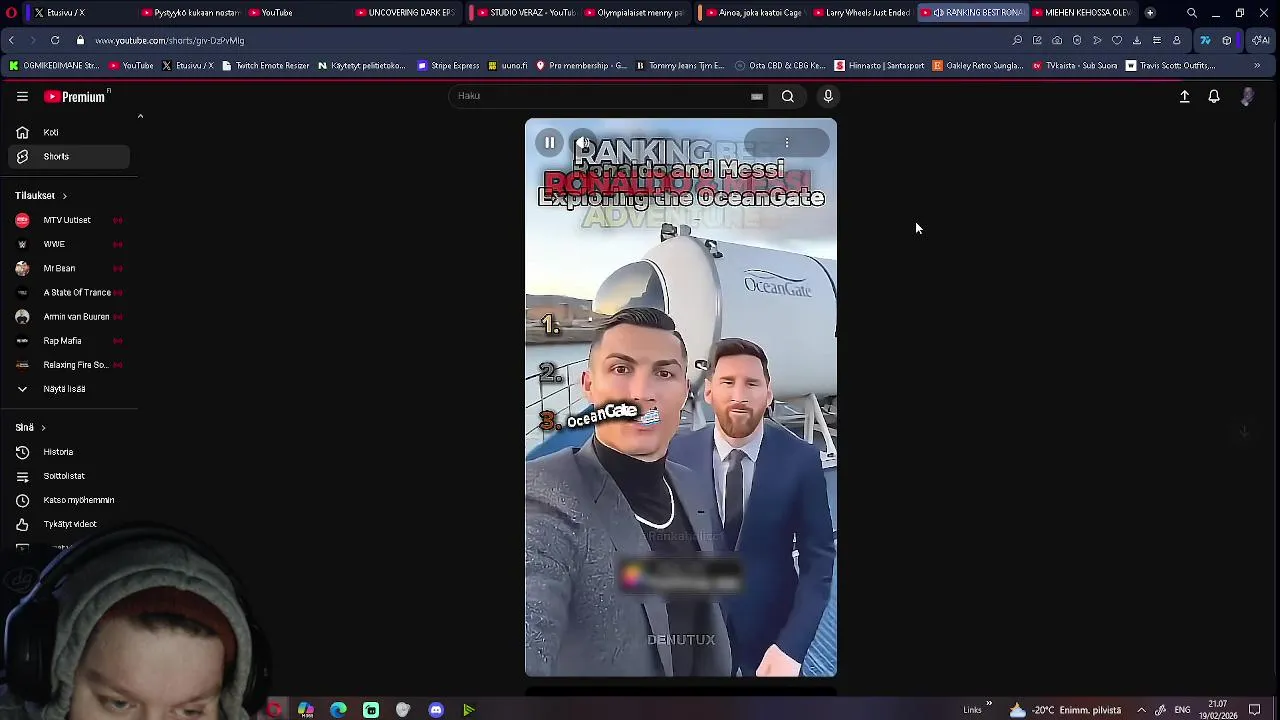Open the weather widget on taskbar
Image resolution: width=1280 pixels, height=720 pixels.
1065,710
